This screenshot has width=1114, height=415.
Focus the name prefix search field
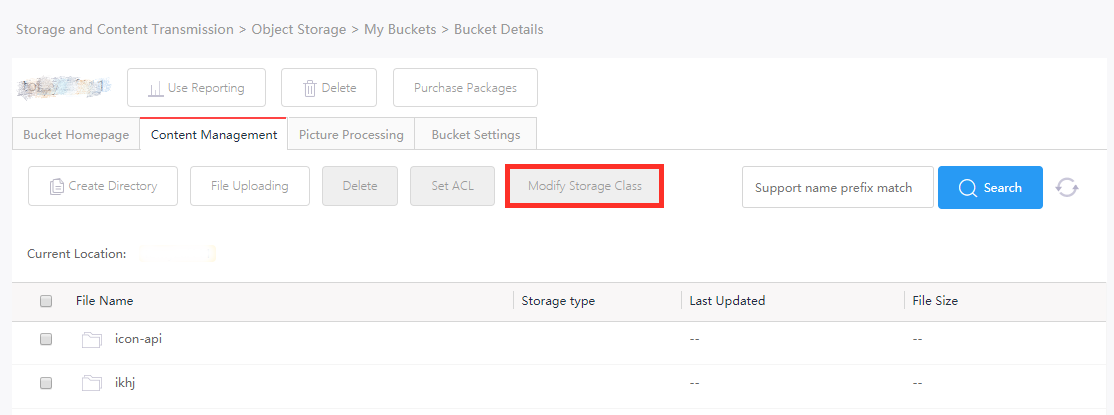pos(838,188)
